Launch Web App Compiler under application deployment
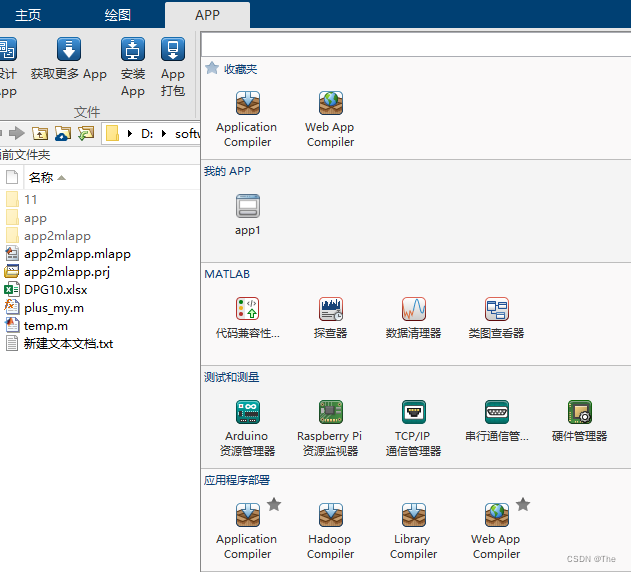The width and height of the screenshot is (631, 572). pyautogui.click(x=496, y=531)
